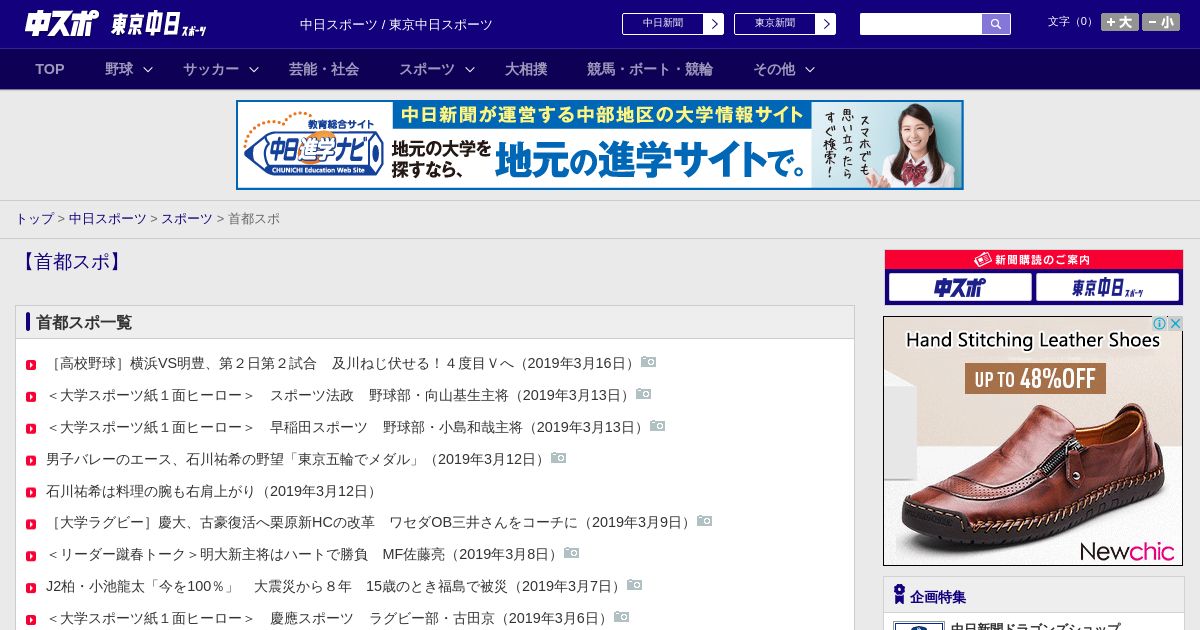Click red bullet before 横浜VS明豊 article
Screen dimensions: 1200x630
(x=31, y=365)
